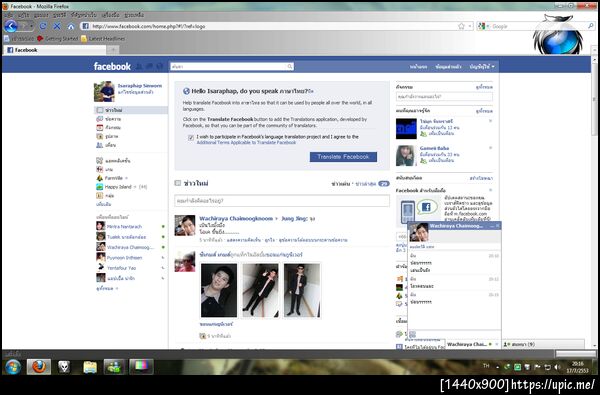The image size is (600, 395).
Task: Click the Translate Facebook button
Action: 343,157
